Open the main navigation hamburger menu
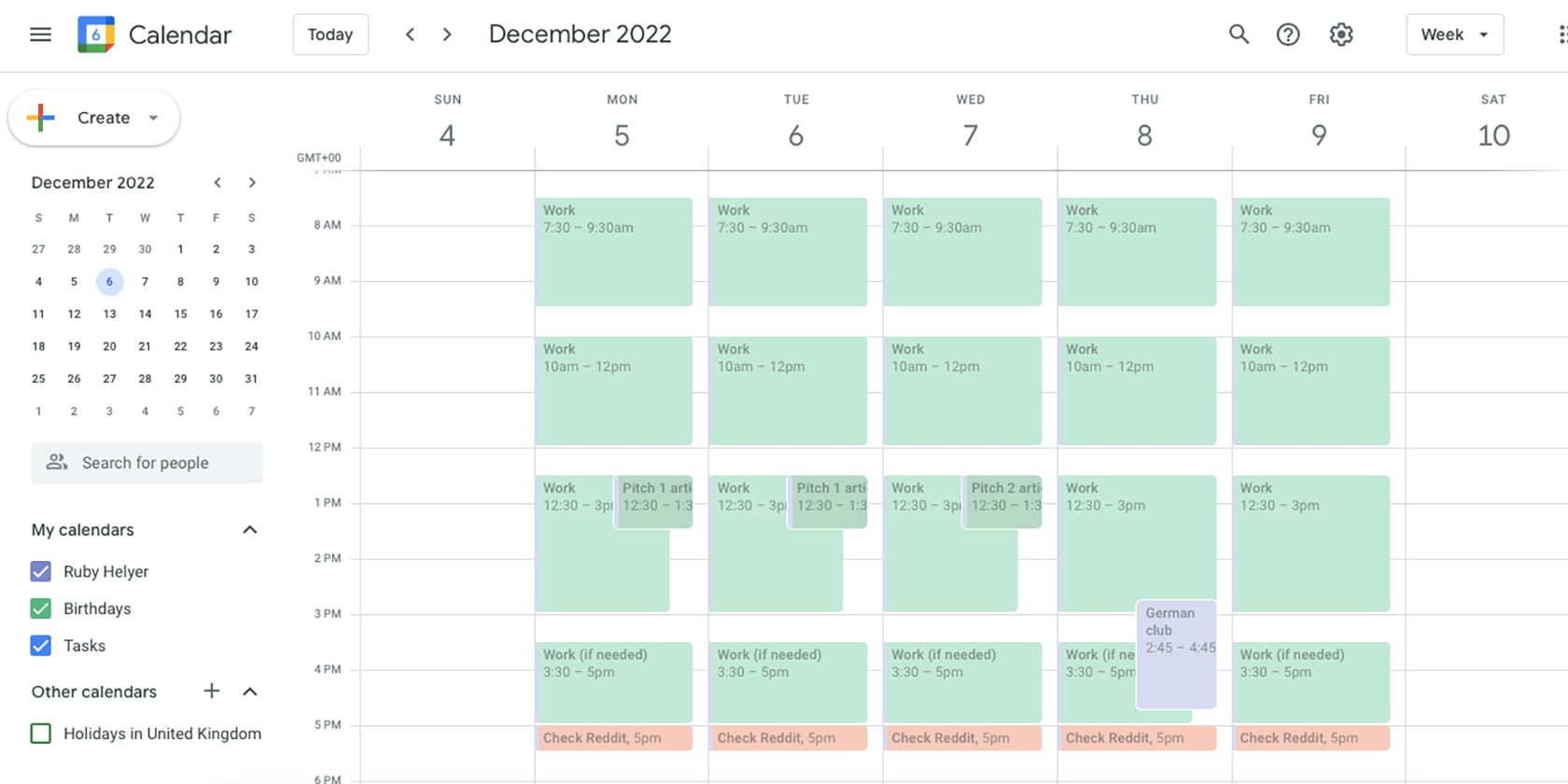 click(x=40, y=34)
